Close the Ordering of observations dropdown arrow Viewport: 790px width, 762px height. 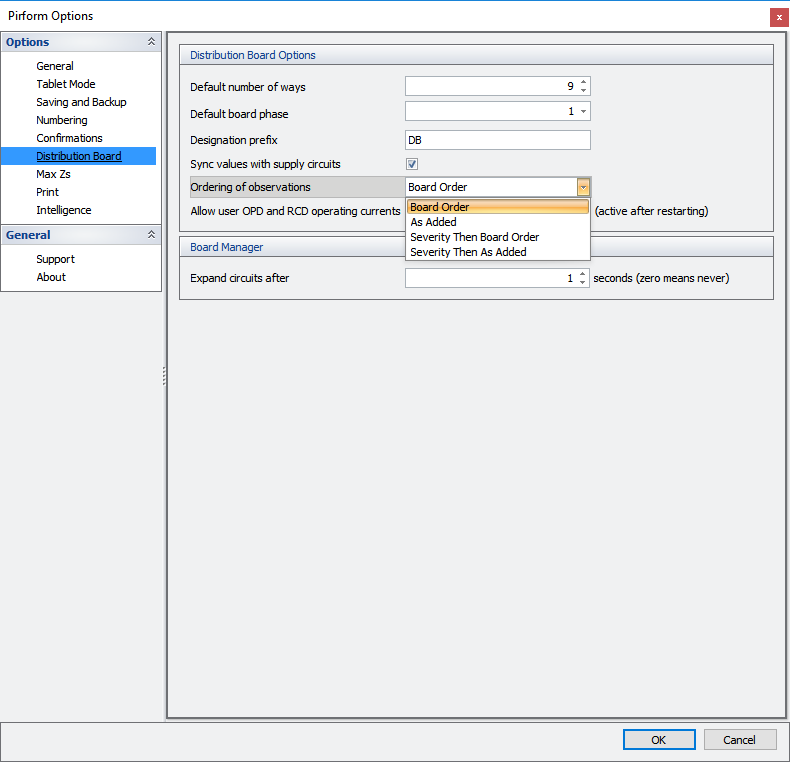point(583,187)
